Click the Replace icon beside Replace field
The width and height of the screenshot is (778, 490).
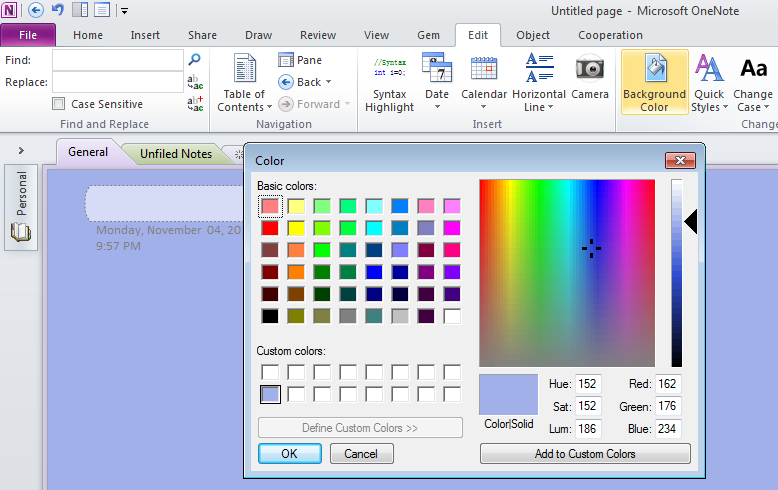(x=195, y=82)
